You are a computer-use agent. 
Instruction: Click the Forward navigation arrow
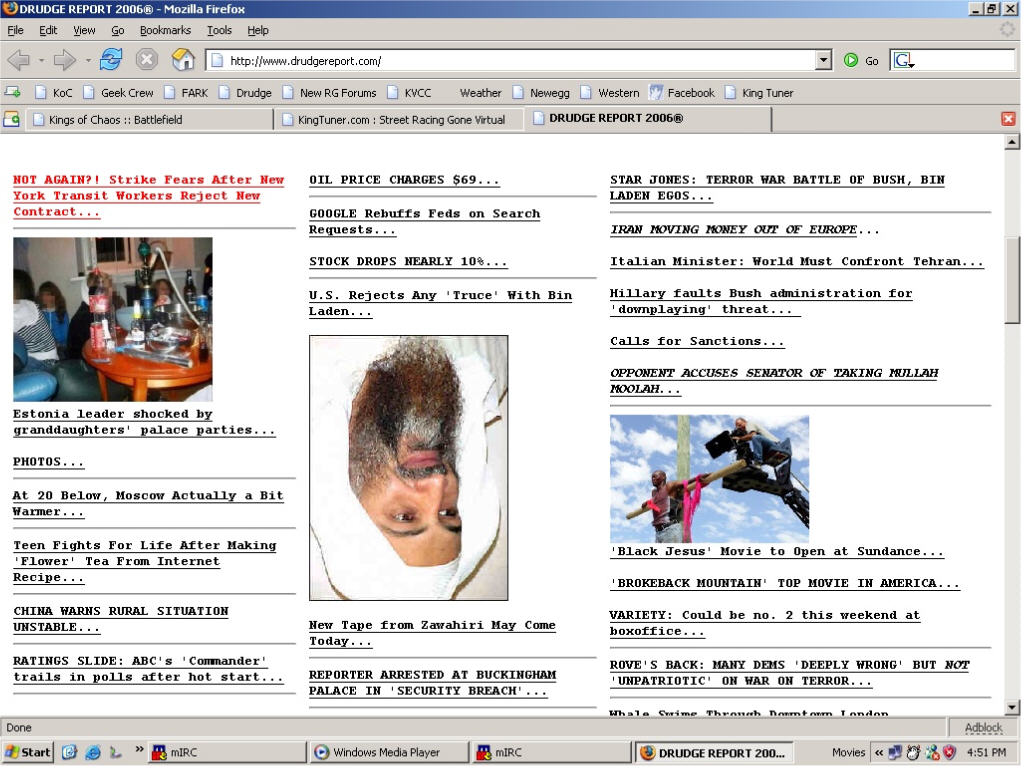[64, 61]
